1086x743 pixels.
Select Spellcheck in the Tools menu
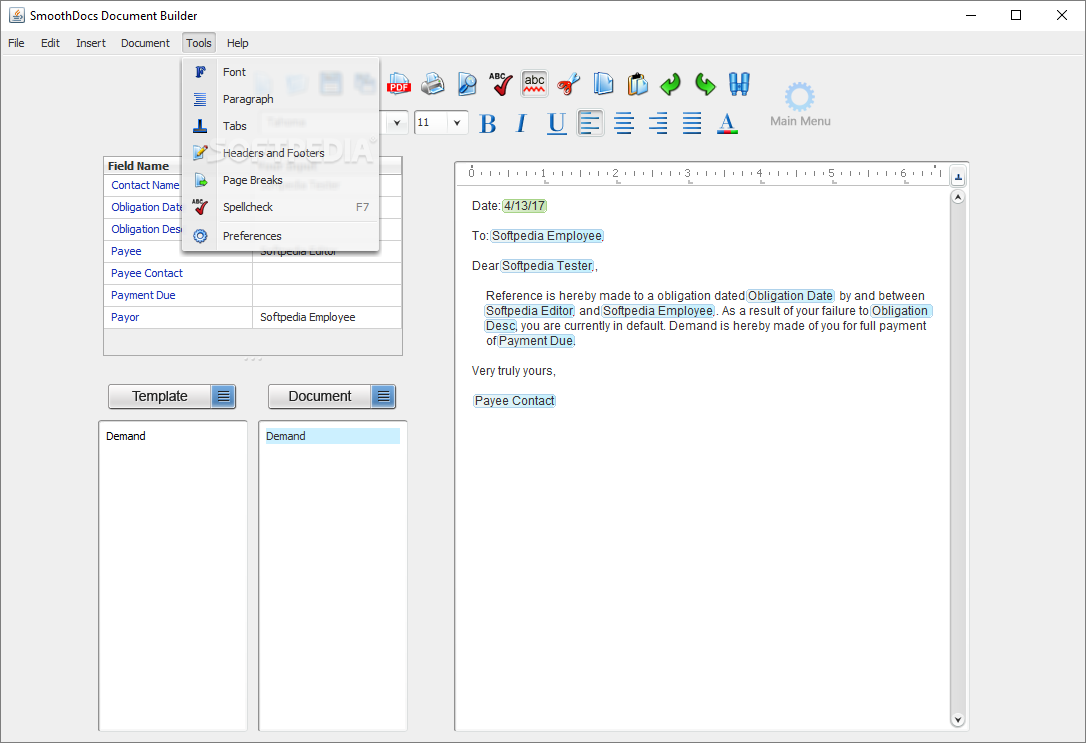(281, 207)
